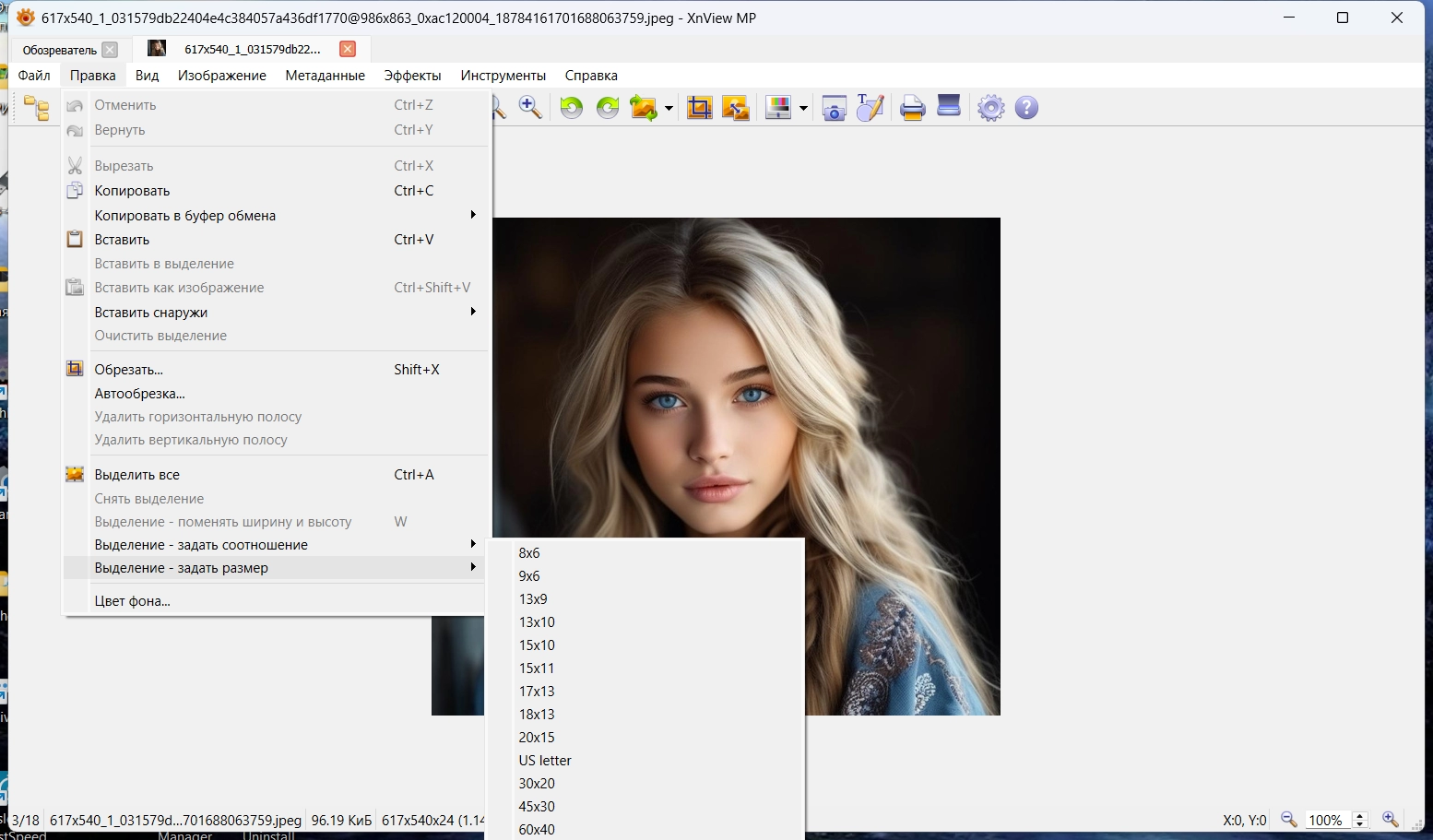This screenshot has height=840, width=1433.
Task: Click the 100% zoom level field
Action: (x=1325, y=820)
